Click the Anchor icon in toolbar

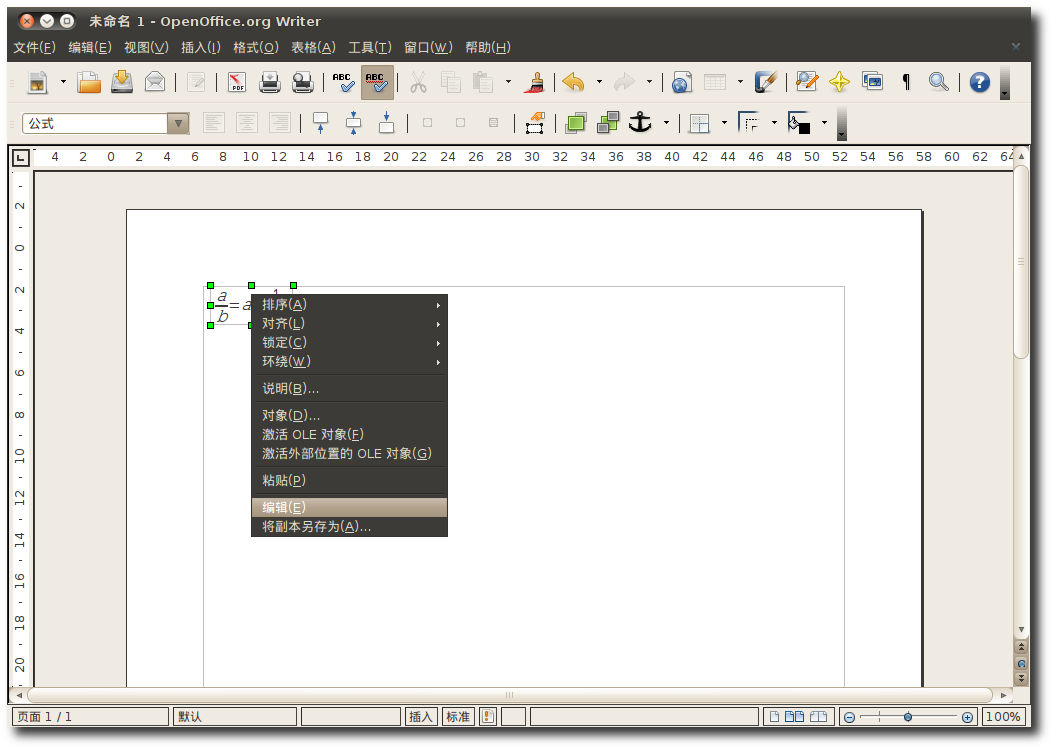point(639,123)
